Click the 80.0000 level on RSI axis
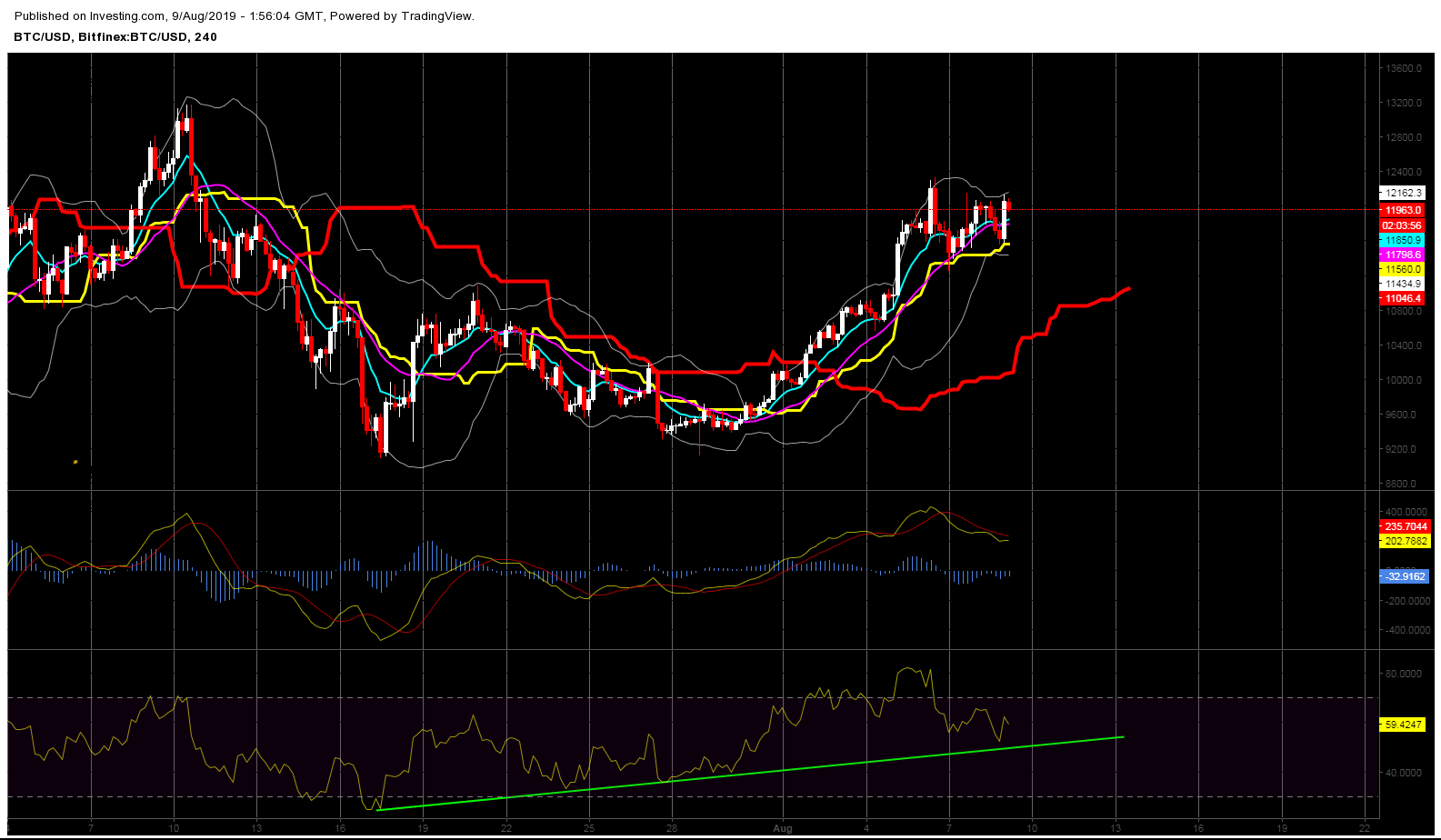 pyautogui.click(x=1405, y=674)
